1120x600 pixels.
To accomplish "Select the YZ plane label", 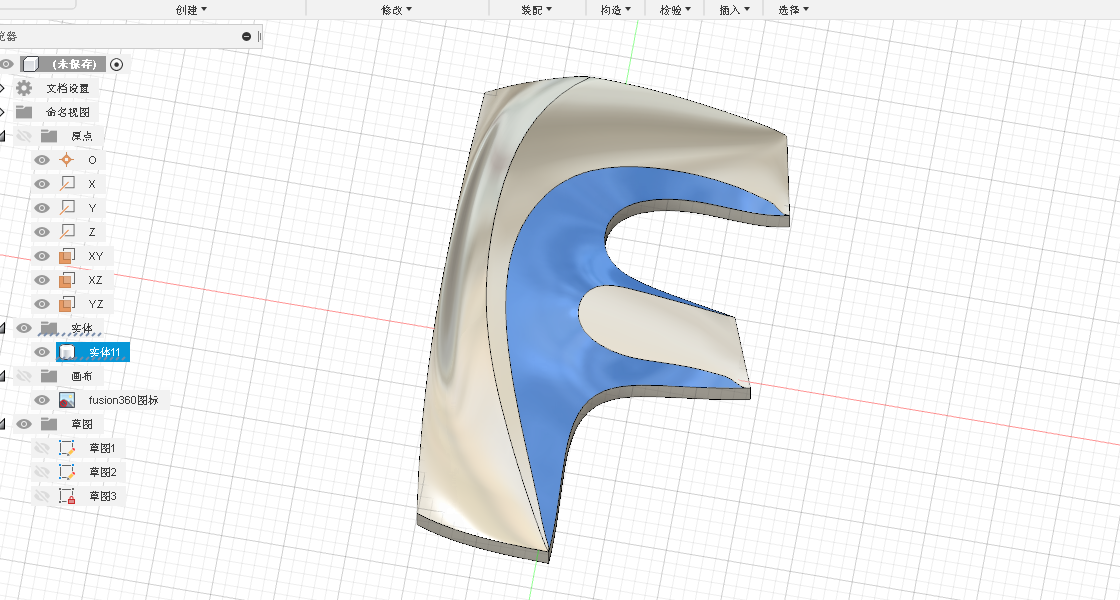I will pos(96,304).
